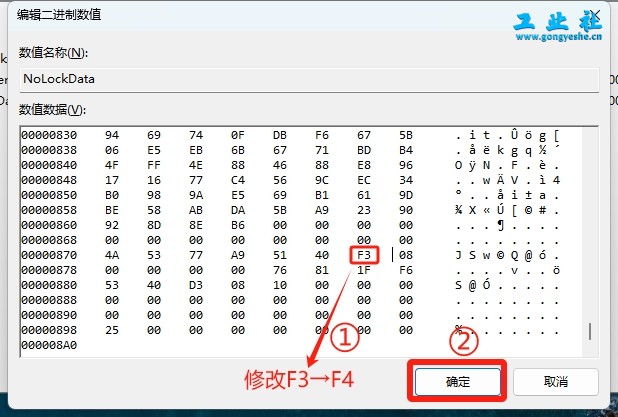Select byte DB in row 00000830

280,135
